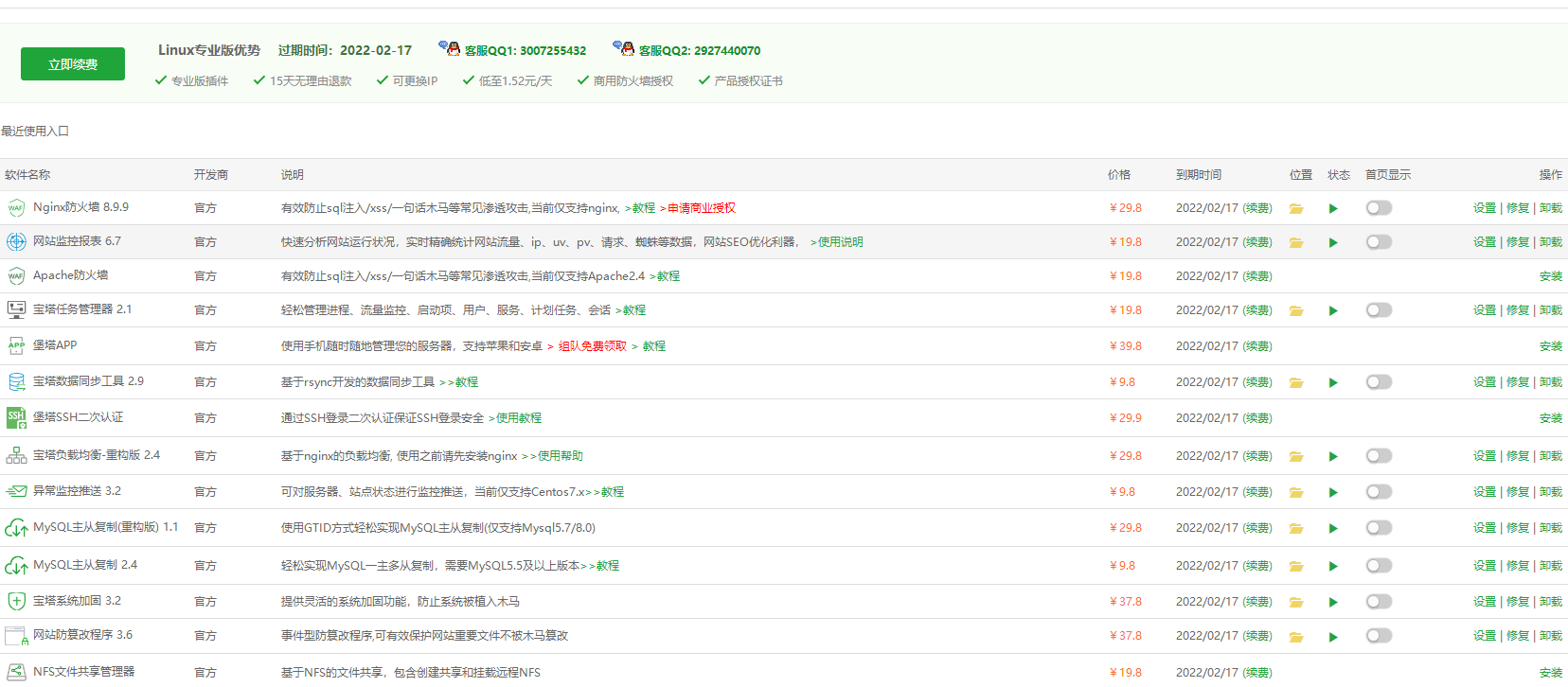Click the 宝塔系统加固 shield icon
This screenshot has height=687, width=1568.
16,601
